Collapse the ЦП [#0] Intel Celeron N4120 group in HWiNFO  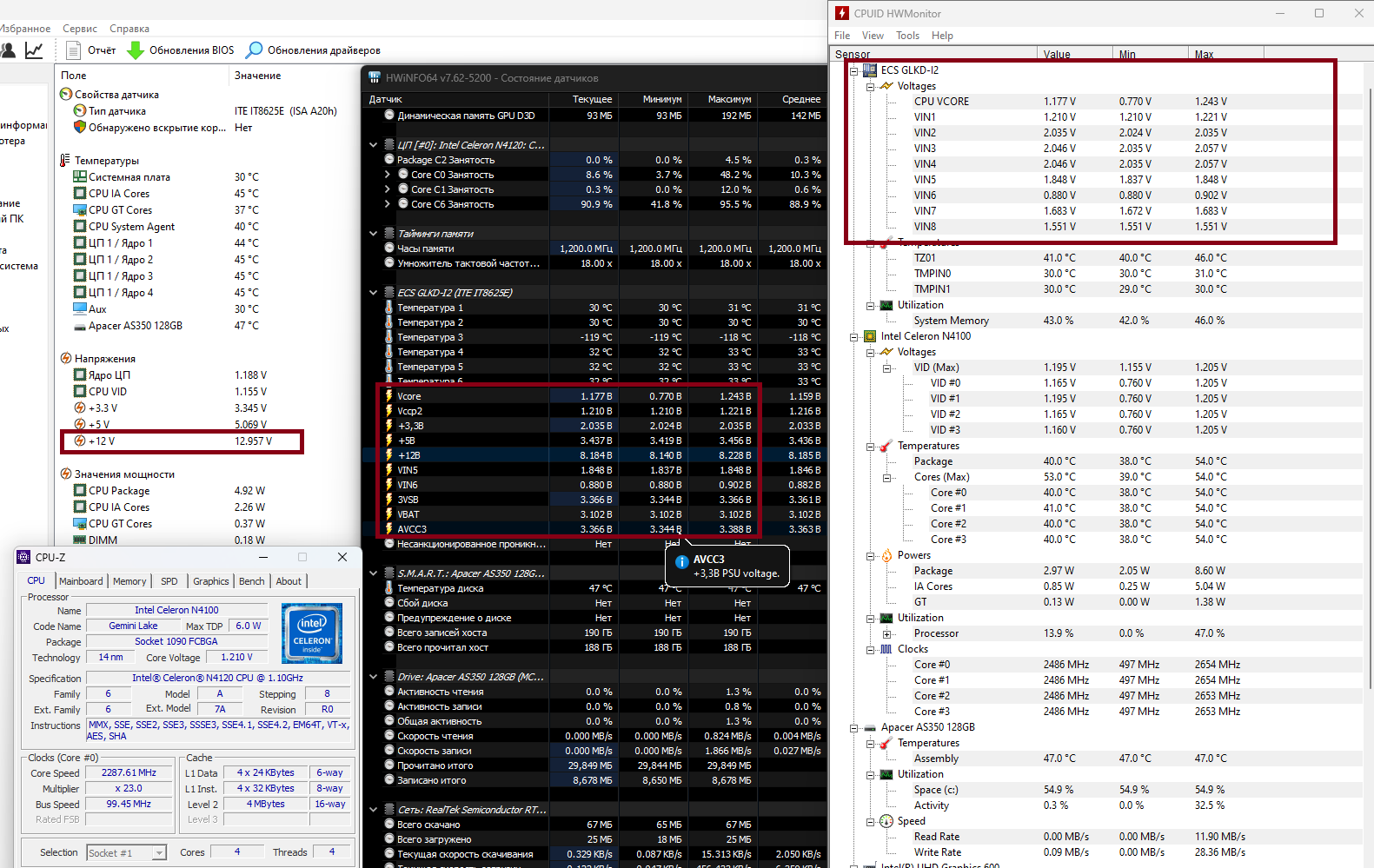374,145
